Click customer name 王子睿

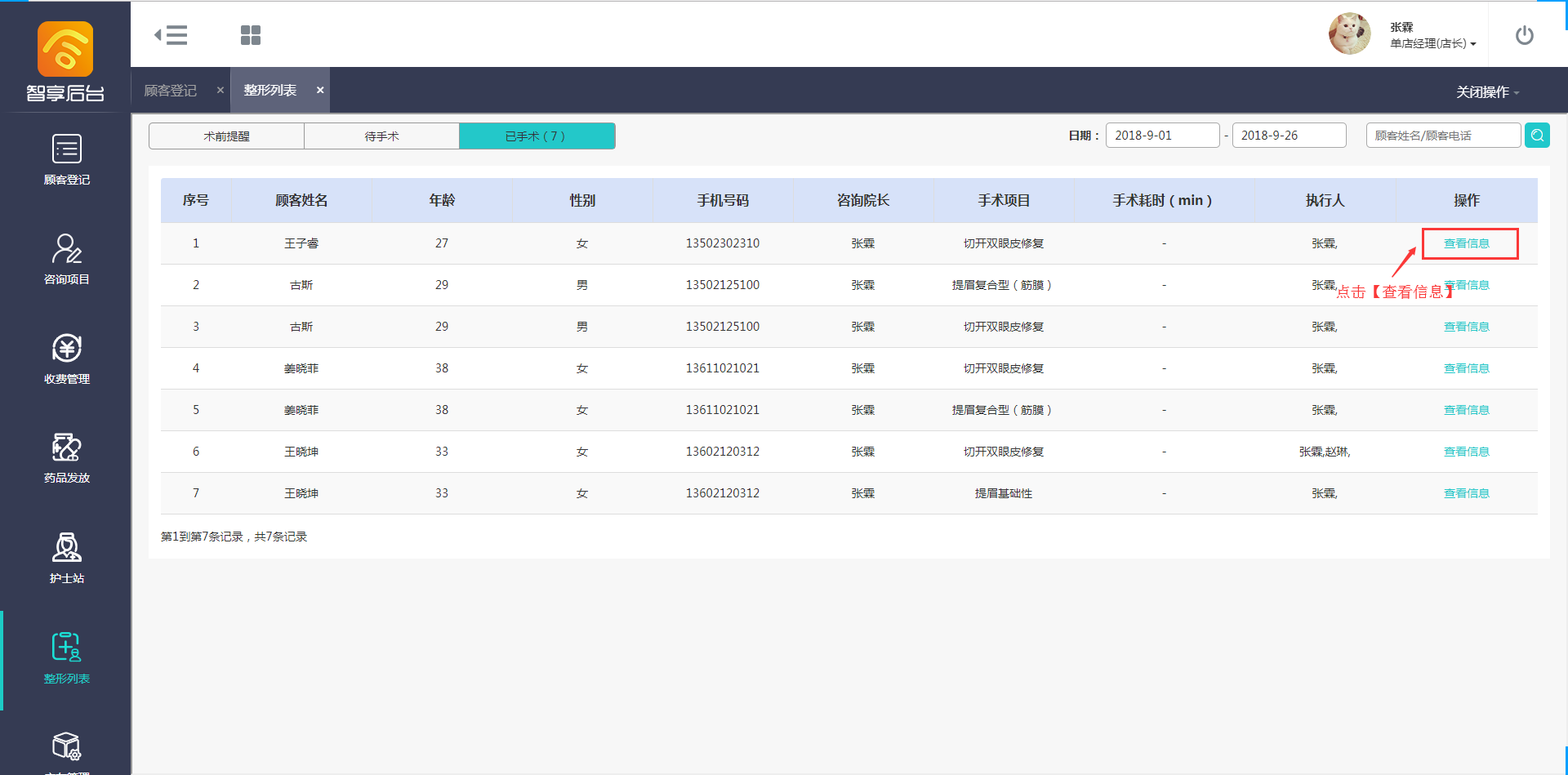[301, 243]
